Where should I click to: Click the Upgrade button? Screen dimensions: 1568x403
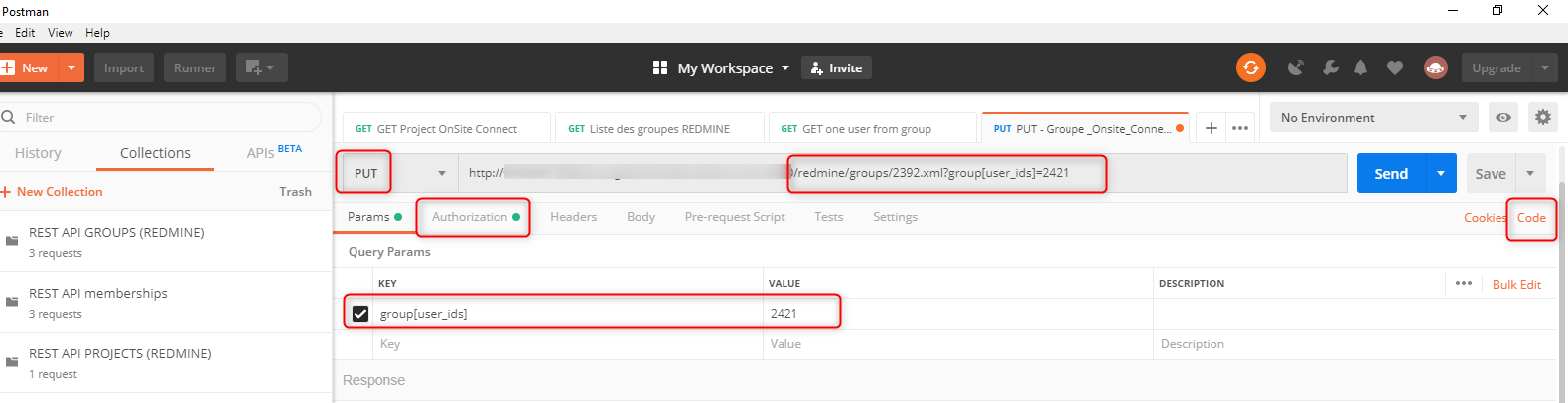pos(1497,67)
